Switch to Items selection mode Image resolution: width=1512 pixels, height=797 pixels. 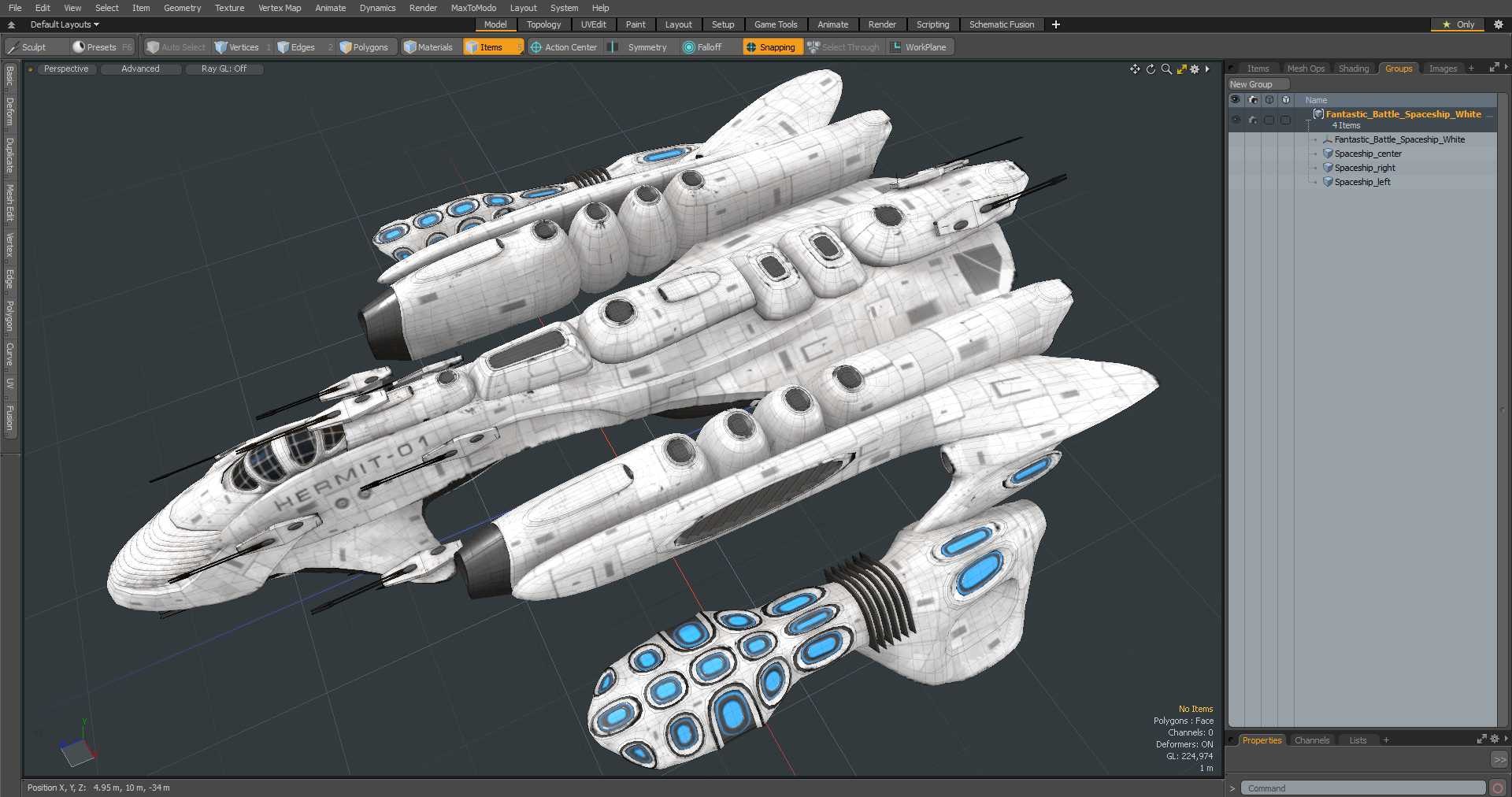pyautogui.click(x=492, y=47)
